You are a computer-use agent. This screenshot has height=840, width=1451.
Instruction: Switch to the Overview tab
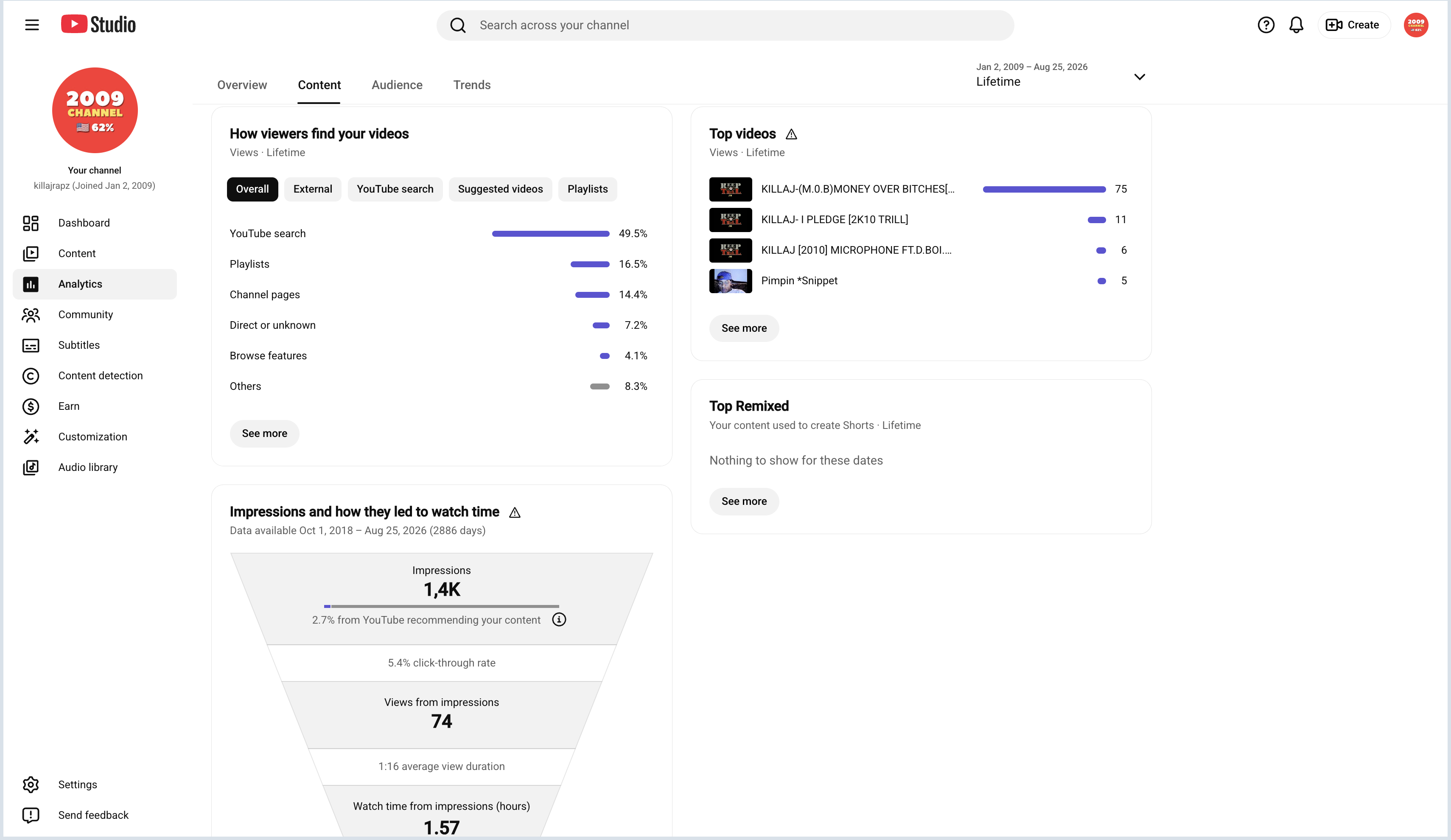tap(242, 84)
